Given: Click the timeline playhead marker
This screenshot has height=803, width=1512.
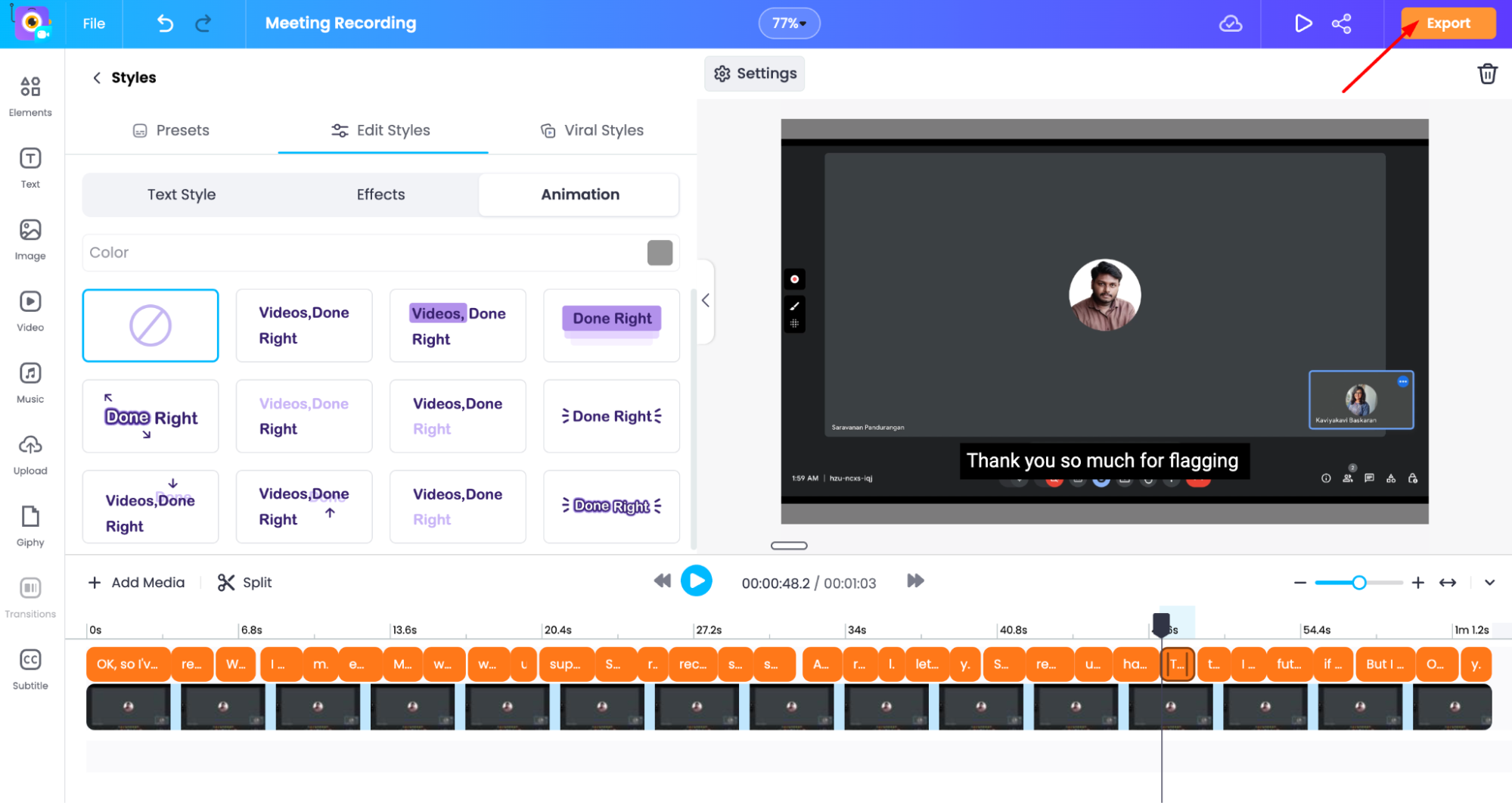Looking at the screenshot, I should pos(1161,624).
